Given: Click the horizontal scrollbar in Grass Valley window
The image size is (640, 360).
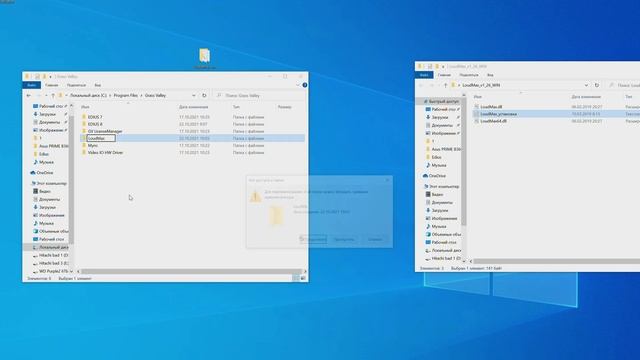Looking at the screenshot, I should [191, 271].
